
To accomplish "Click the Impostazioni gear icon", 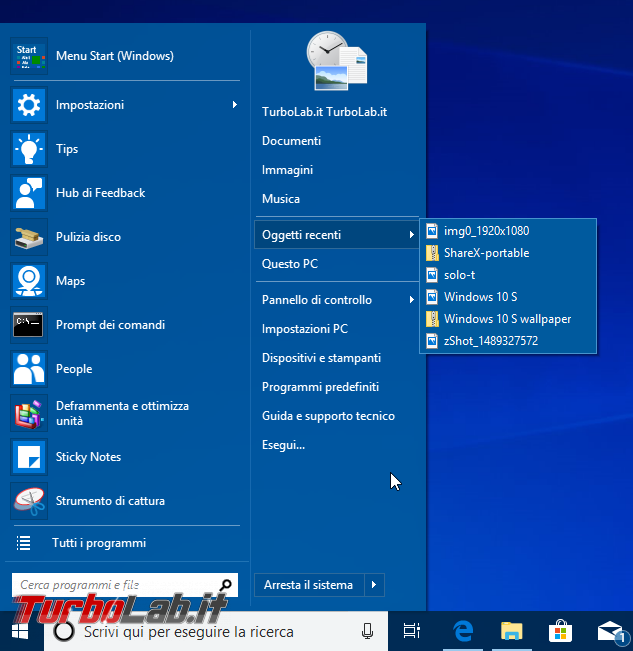I will 29,105.
